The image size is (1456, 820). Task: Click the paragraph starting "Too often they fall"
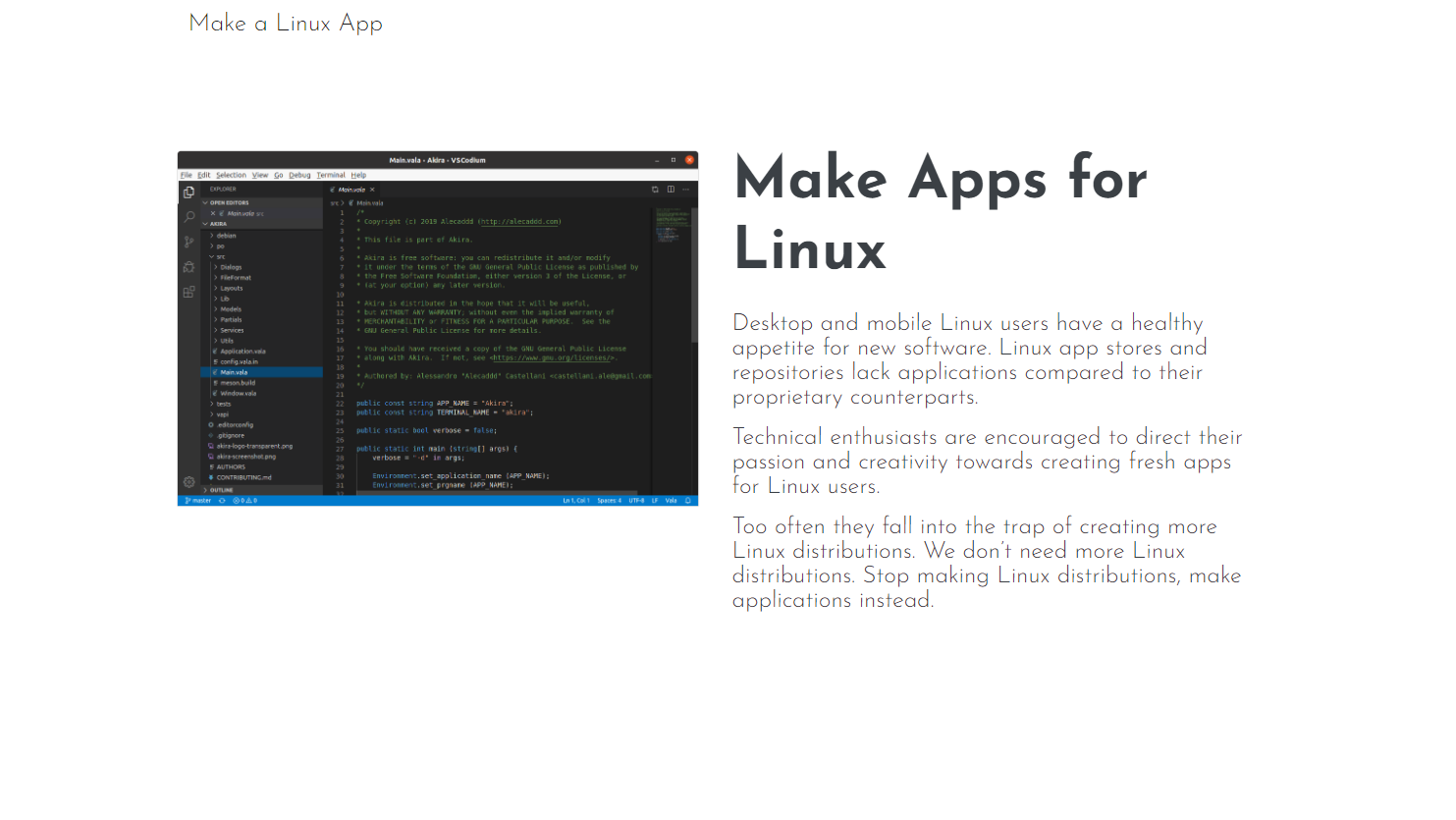[987, 563]
